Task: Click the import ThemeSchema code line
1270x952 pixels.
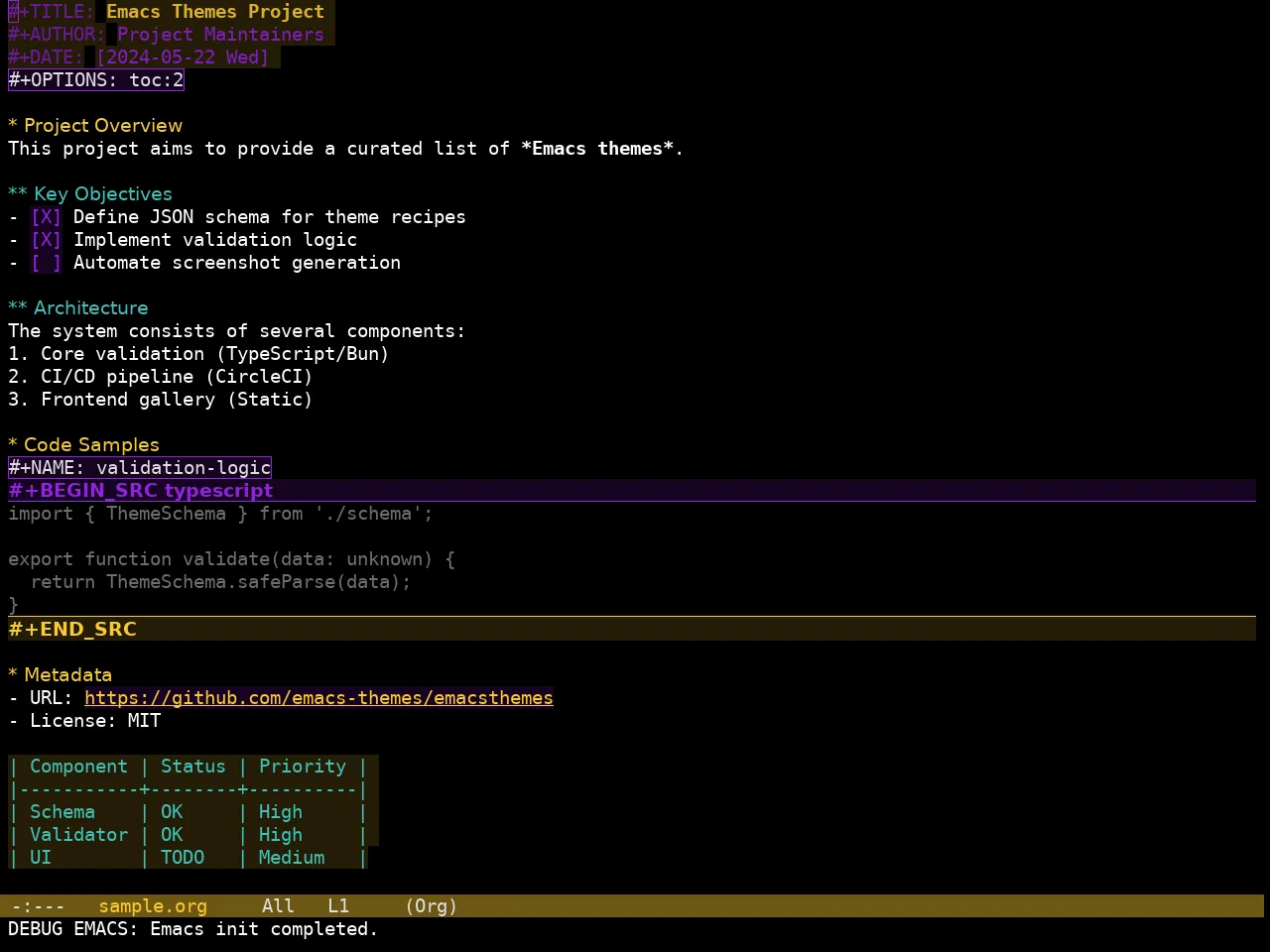Action: (x=220, y=514)
